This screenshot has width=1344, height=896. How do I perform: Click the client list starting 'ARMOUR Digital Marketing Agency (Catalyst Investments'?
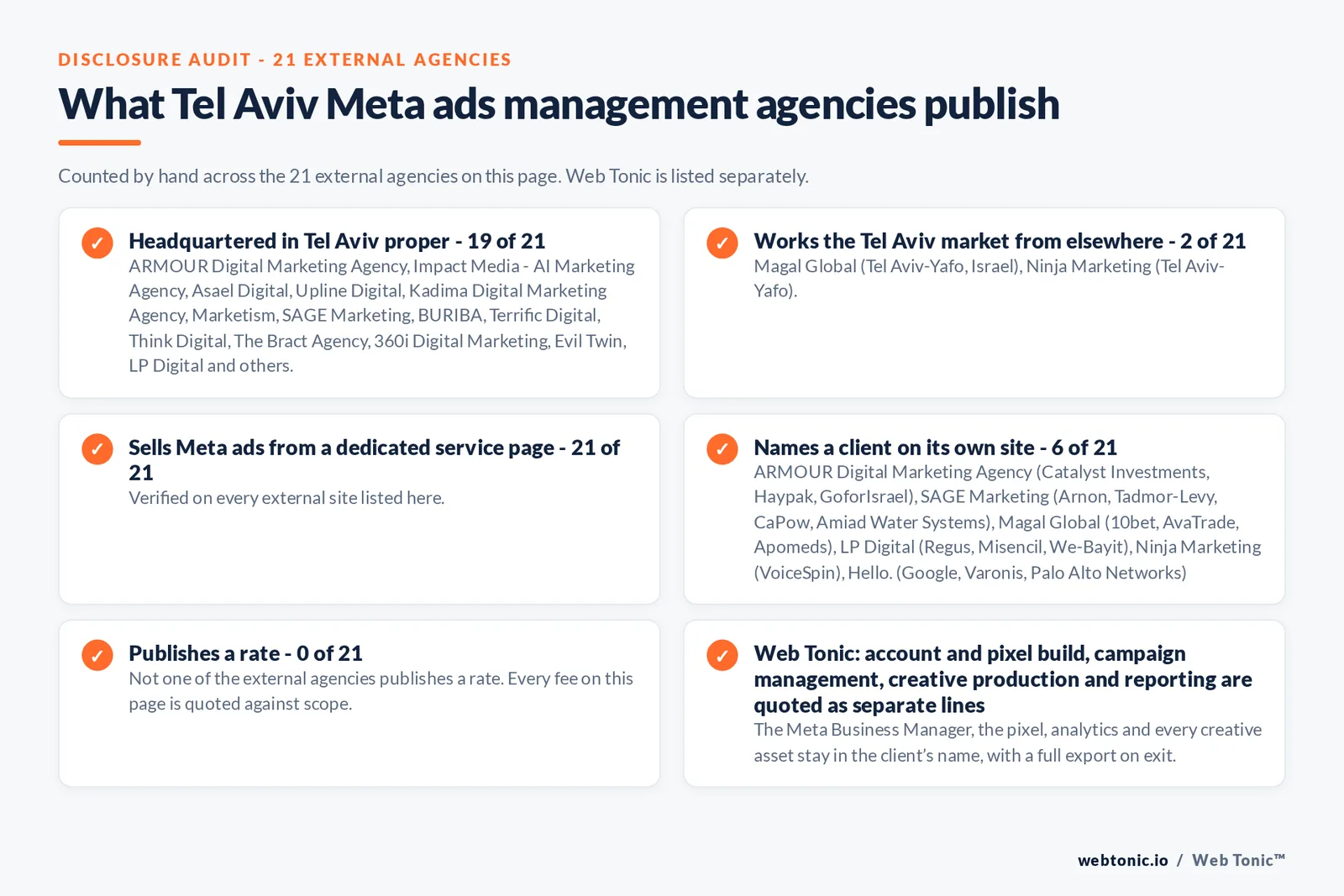[1007, 522]
